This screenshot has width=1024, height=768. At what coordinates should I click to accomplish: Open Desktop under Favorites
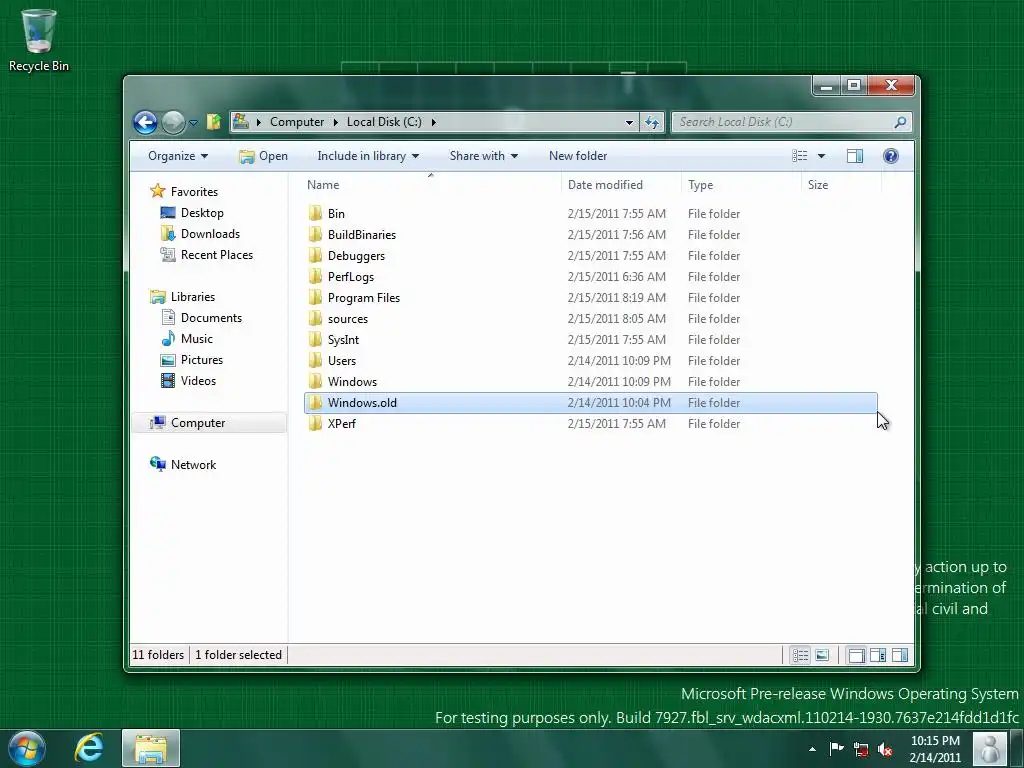(202, 213)
